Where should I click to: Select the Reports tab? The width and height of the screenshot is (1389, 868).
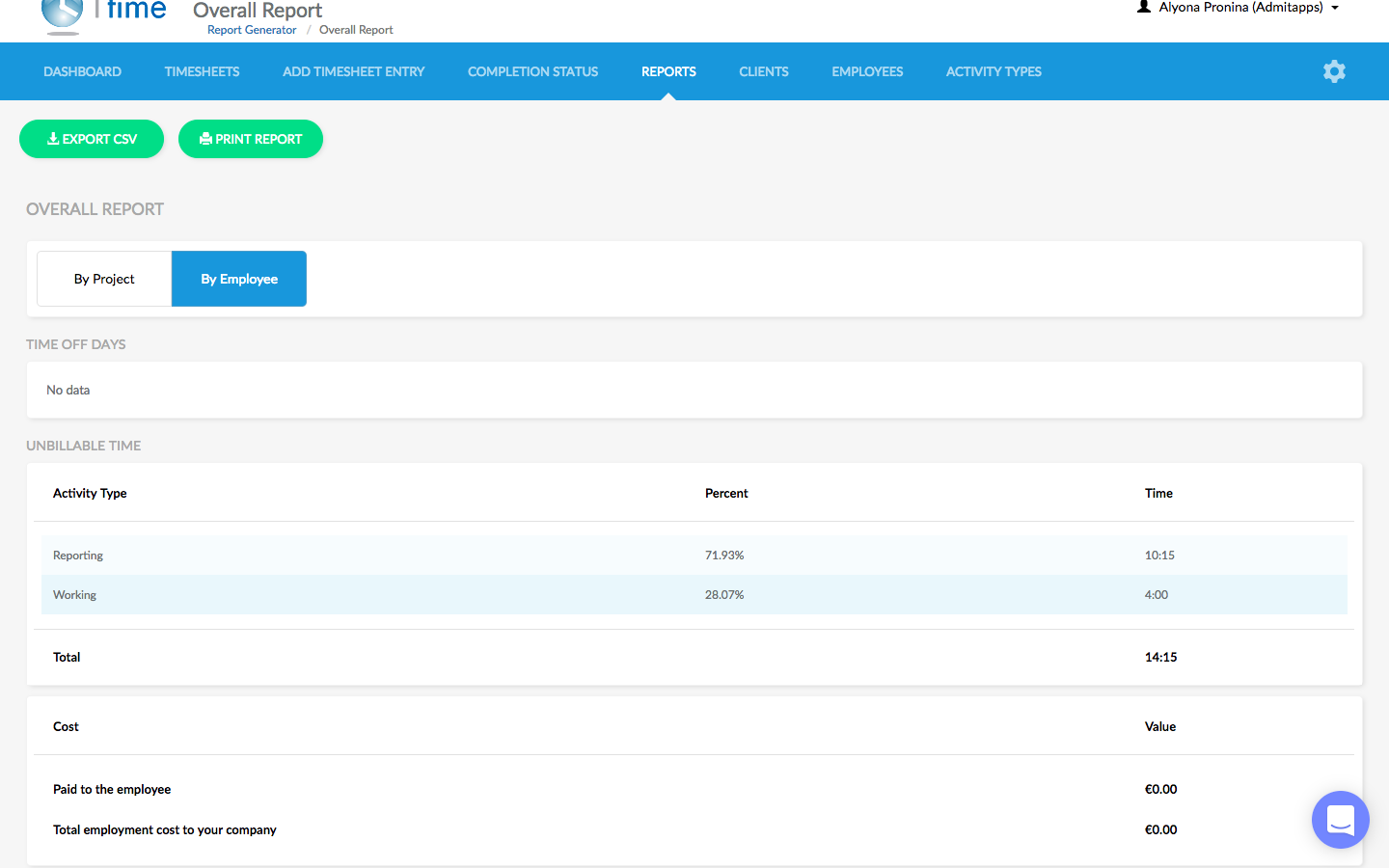[668, 71]
